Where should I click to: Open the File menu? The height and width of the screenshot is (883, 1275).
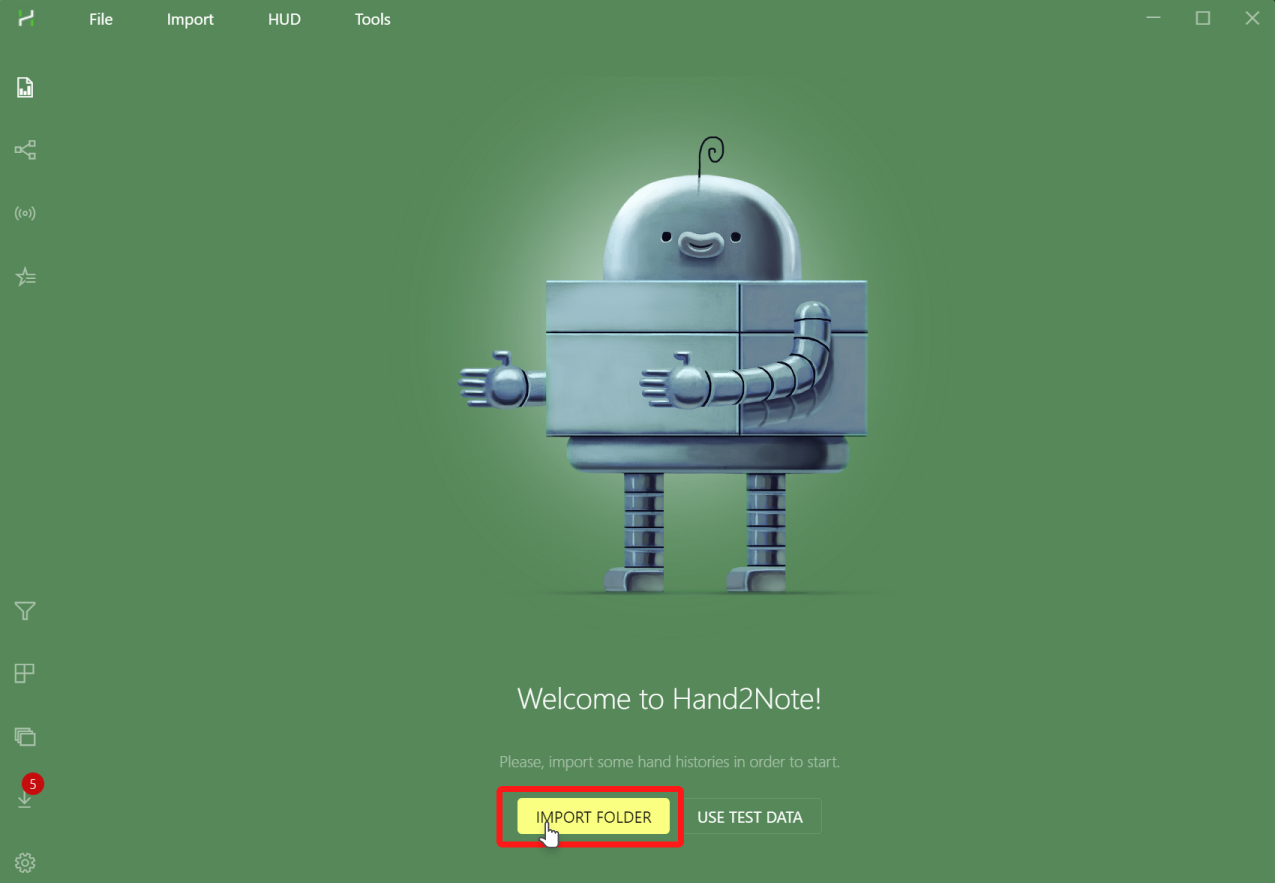pyautogui.click(x=101, y=19)
